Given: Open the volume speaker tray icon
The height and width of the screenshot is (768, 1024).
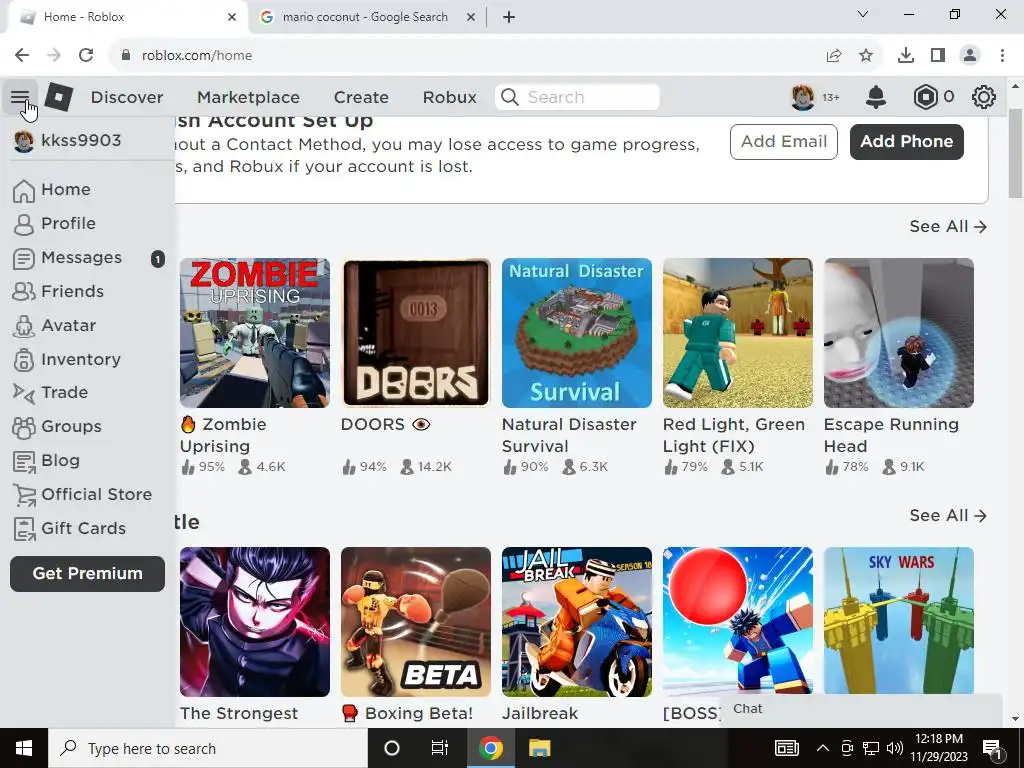Looking at the screenshot, I should (895, 748).
